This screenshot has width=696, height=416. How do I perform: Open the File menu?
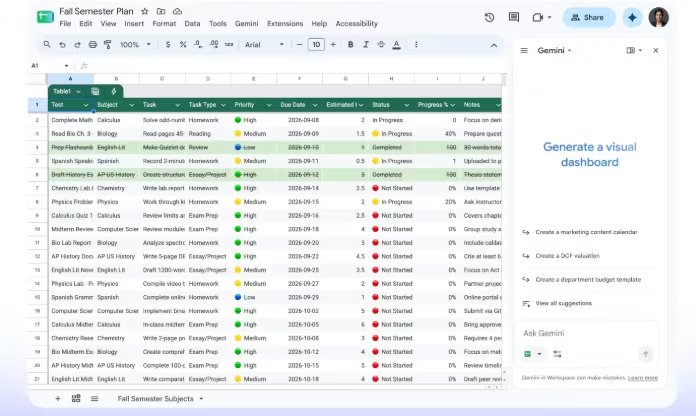coord(65,24)
